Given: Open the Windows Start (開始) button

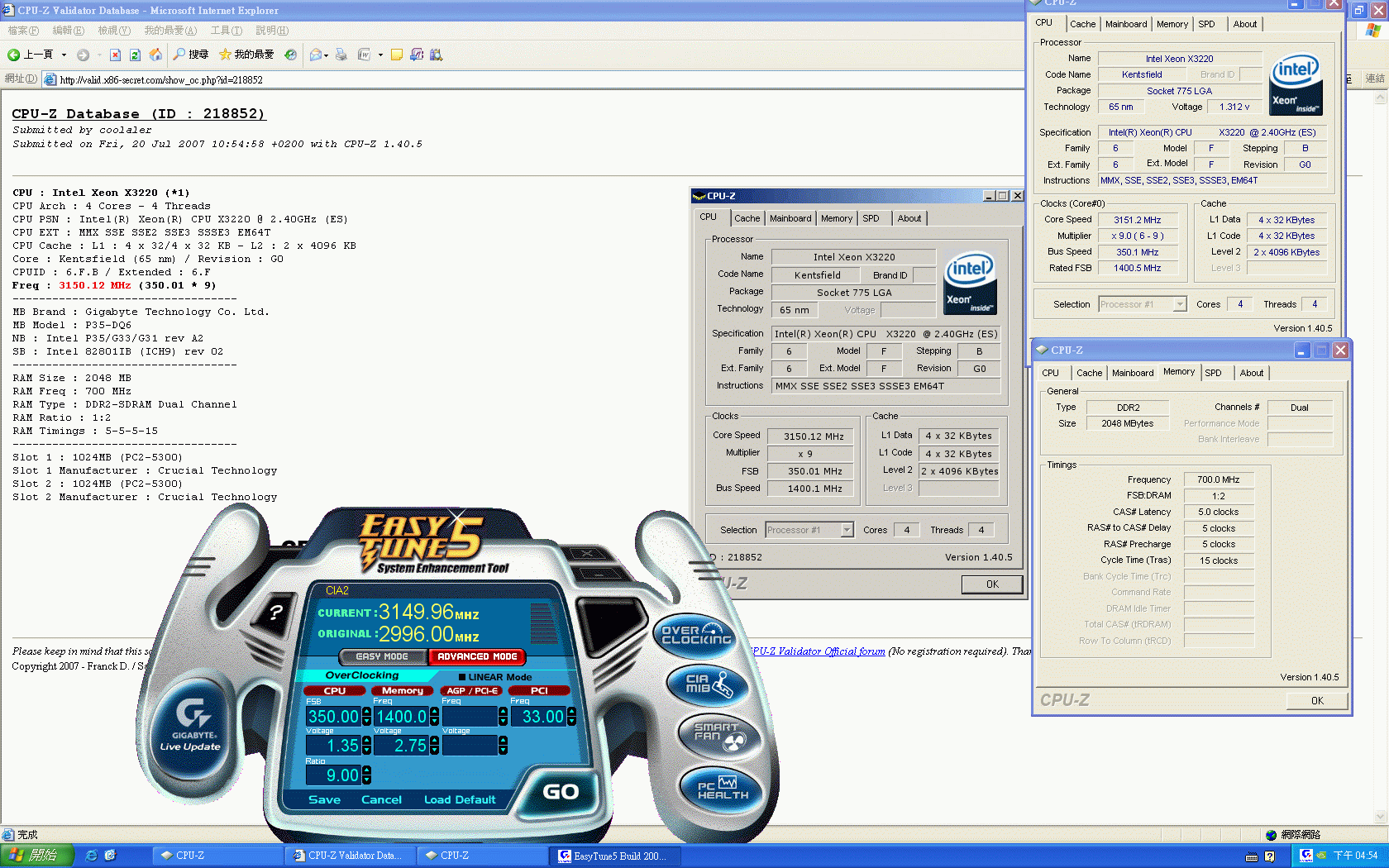Looking at the screenshot, I should click(37, 856).
